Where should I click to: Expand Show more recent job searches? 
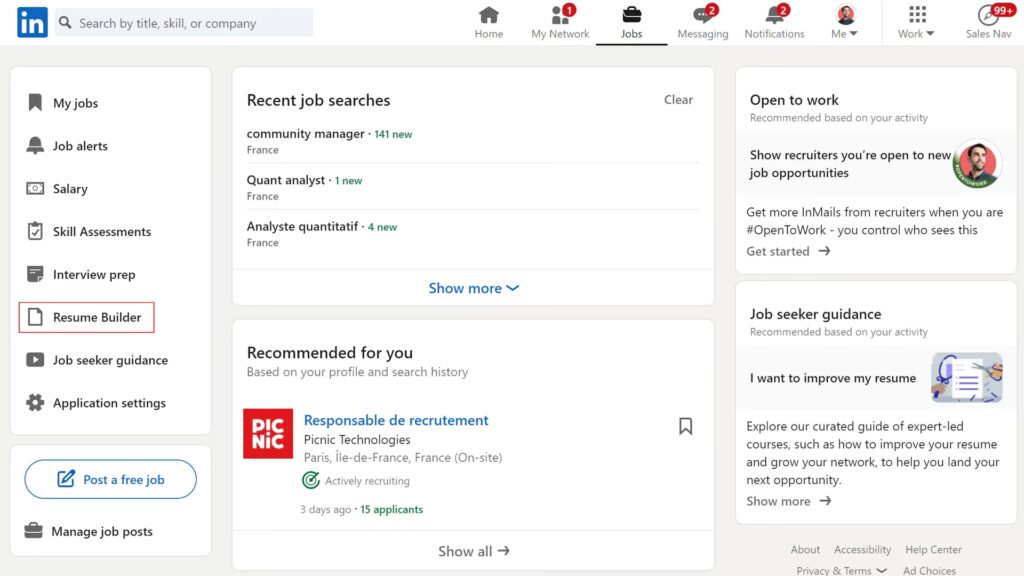pos(473,288)
